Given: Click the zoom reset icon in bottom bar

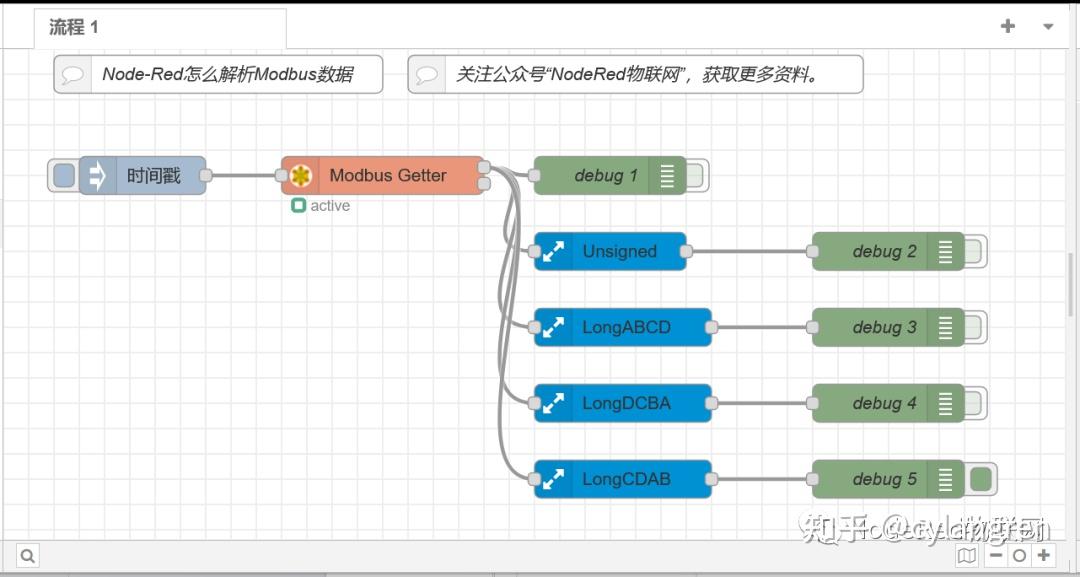Looking at the screenshot, I should click(1018, 555).
